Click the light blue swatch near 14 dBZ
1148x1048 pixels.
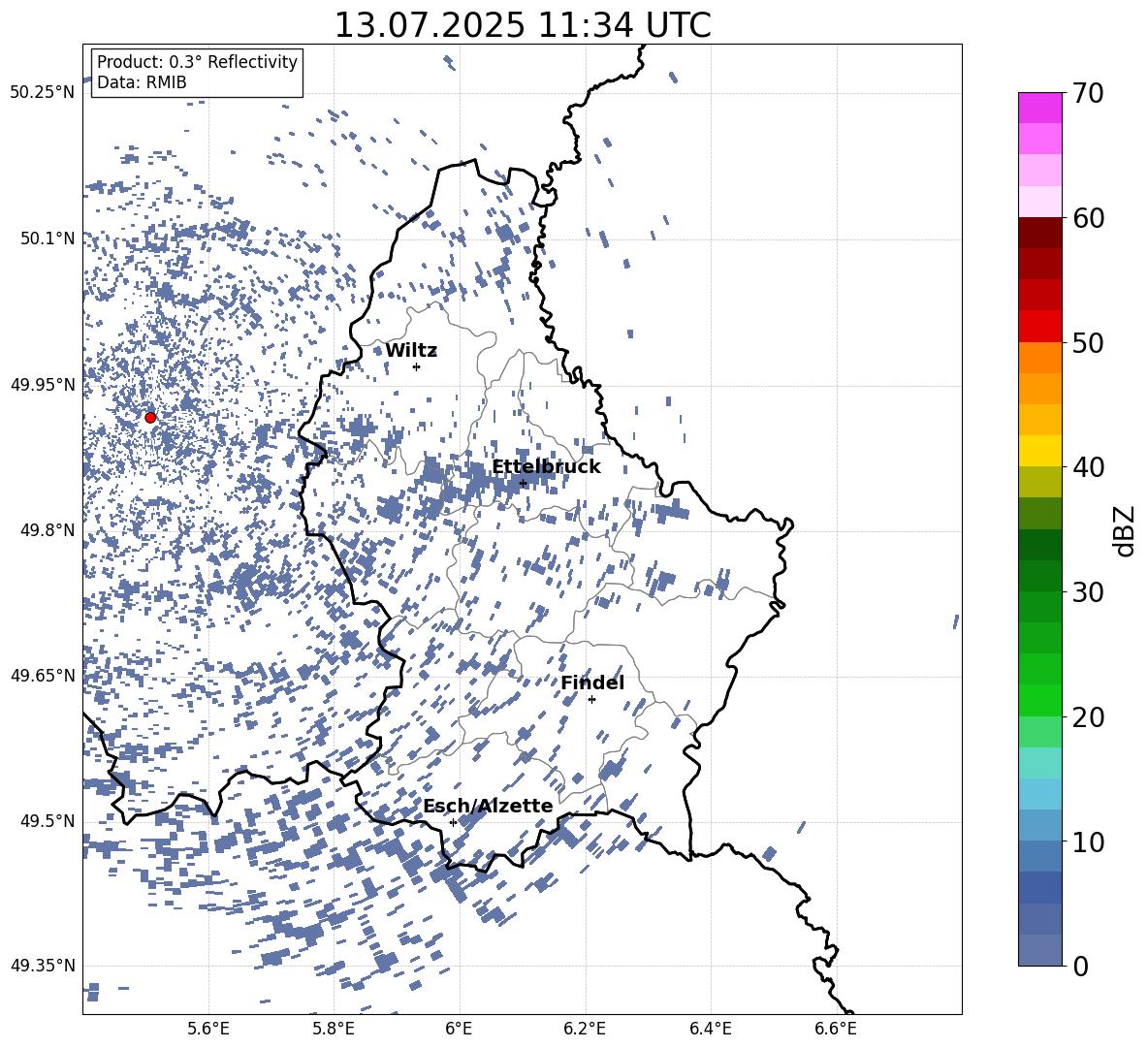pos(1039,794)
